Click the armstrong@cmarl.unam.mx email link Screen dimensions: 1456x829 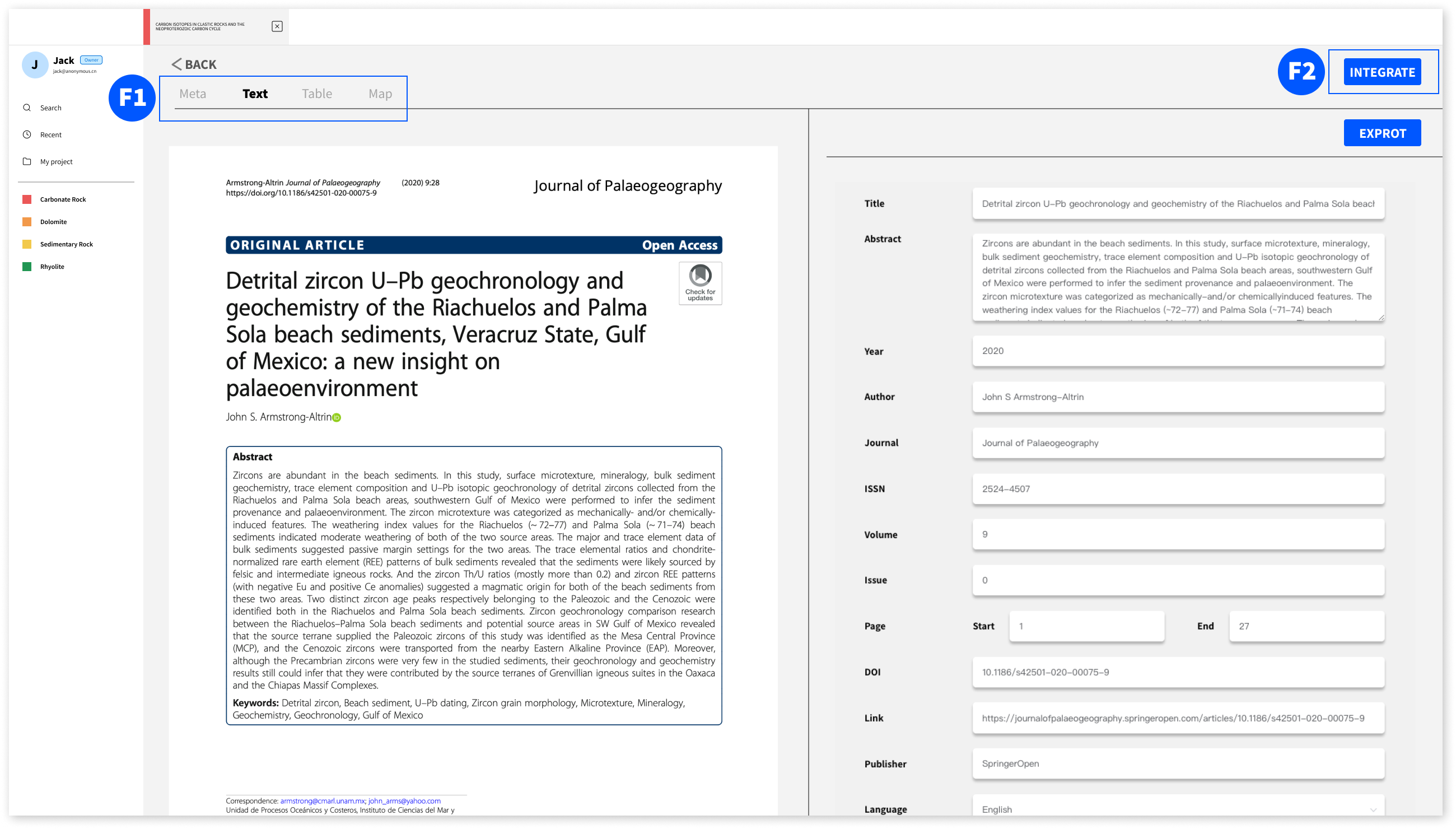[321, 800]
